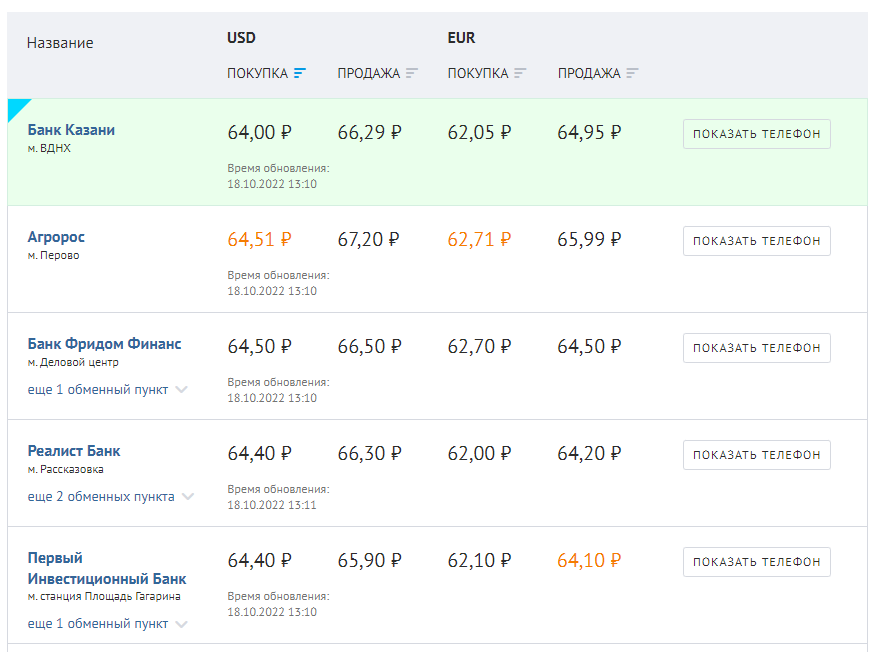
Task: Open Реалист Банк link
Action: coord(74,451)
